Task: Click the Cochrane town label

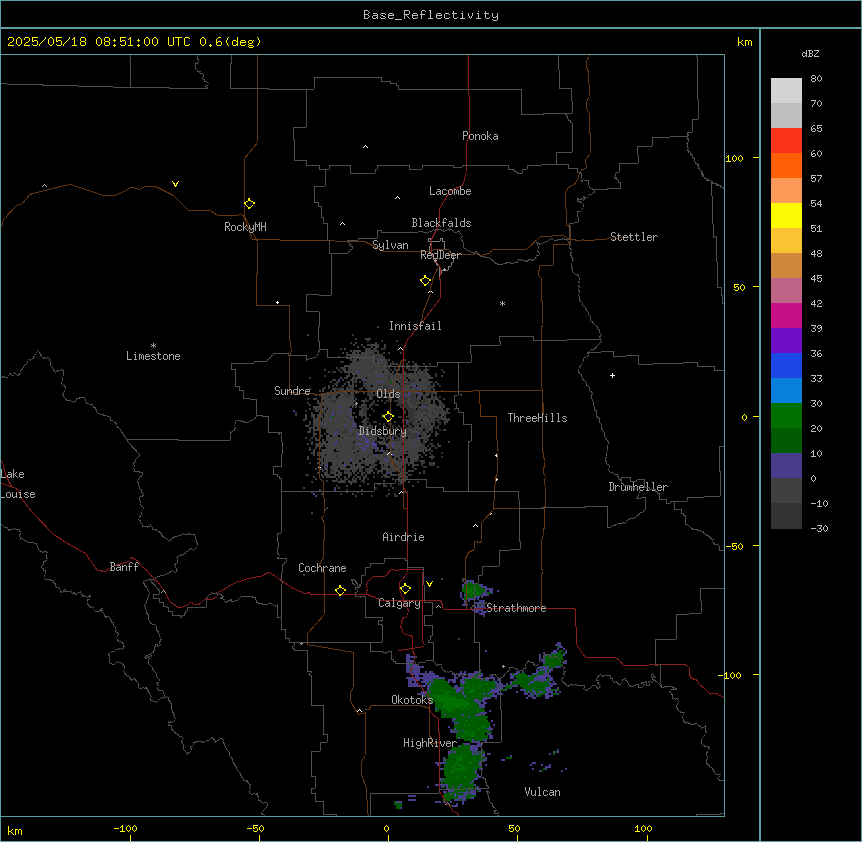Action: click(322, 568)
